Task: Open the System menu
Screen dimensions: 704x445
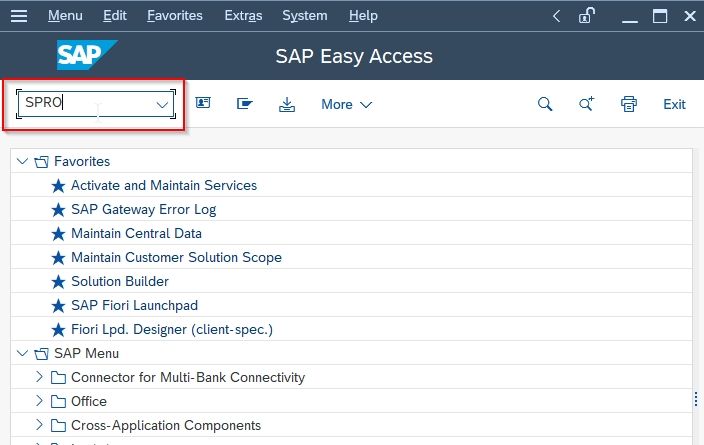Action: (304, 16)
